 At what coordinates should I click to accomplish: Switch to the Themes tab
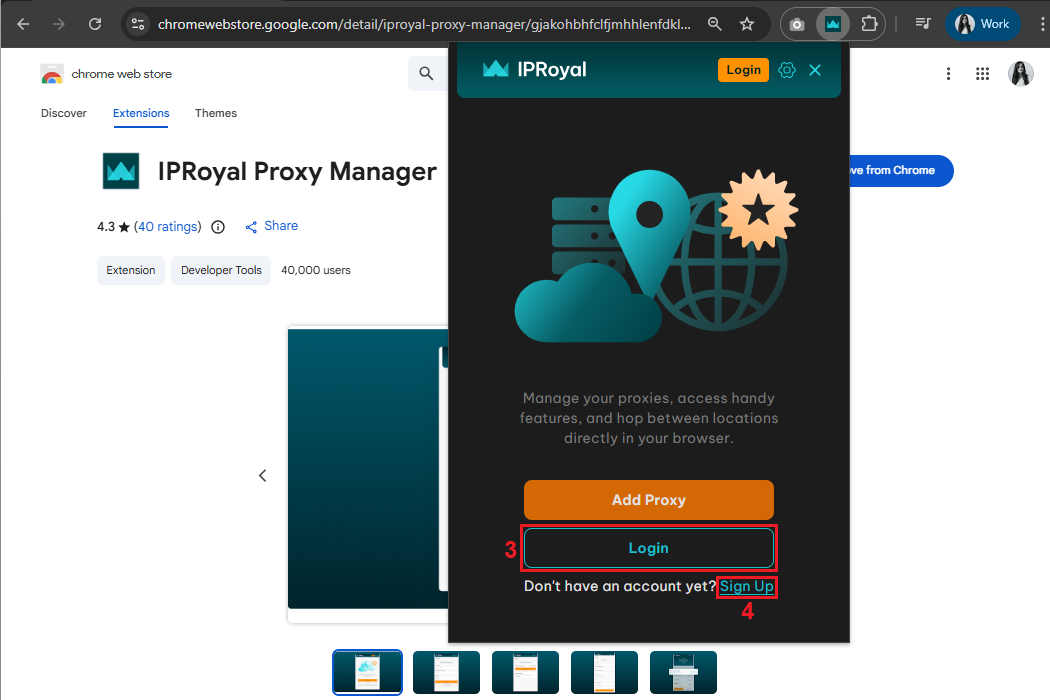pyautogui.click(x=216, y=113)
